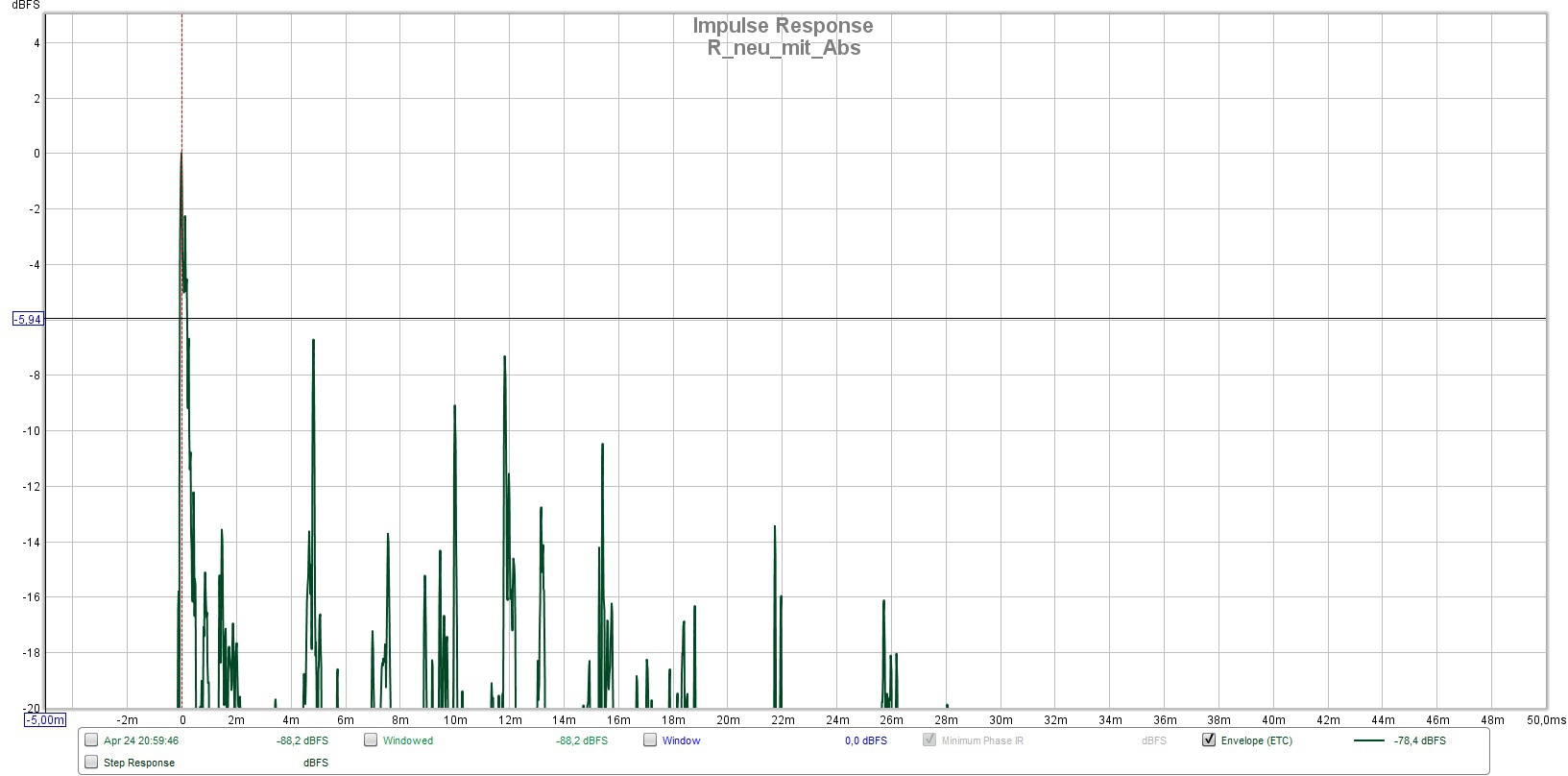The height and width of the screenshot is (776, 1568).
Task: Toggle the Apr 24 20:59:46 trace checkbox
Action: (x=91, y=740)
